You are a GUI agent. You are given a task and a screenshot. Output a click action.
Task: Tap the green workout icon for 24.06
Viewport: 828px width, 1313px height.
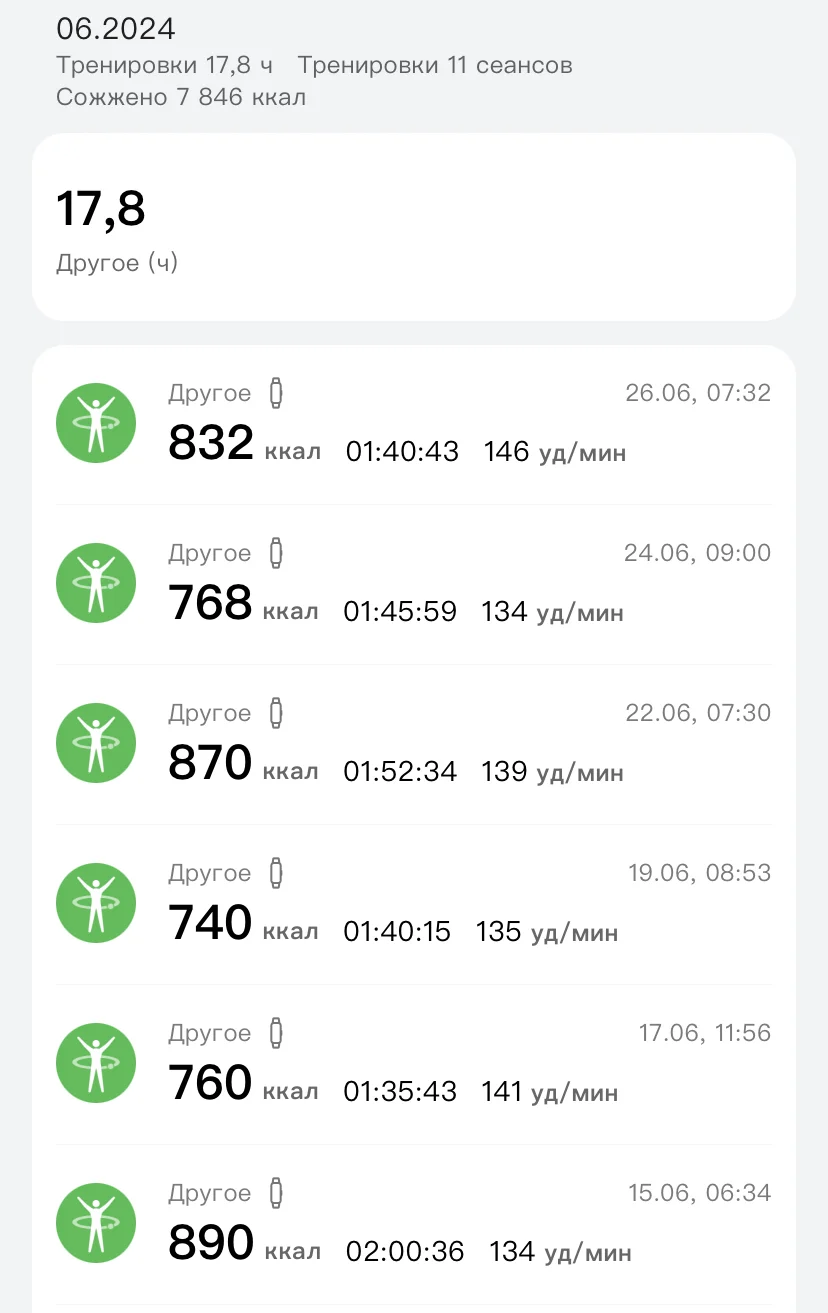coord(96,583)
